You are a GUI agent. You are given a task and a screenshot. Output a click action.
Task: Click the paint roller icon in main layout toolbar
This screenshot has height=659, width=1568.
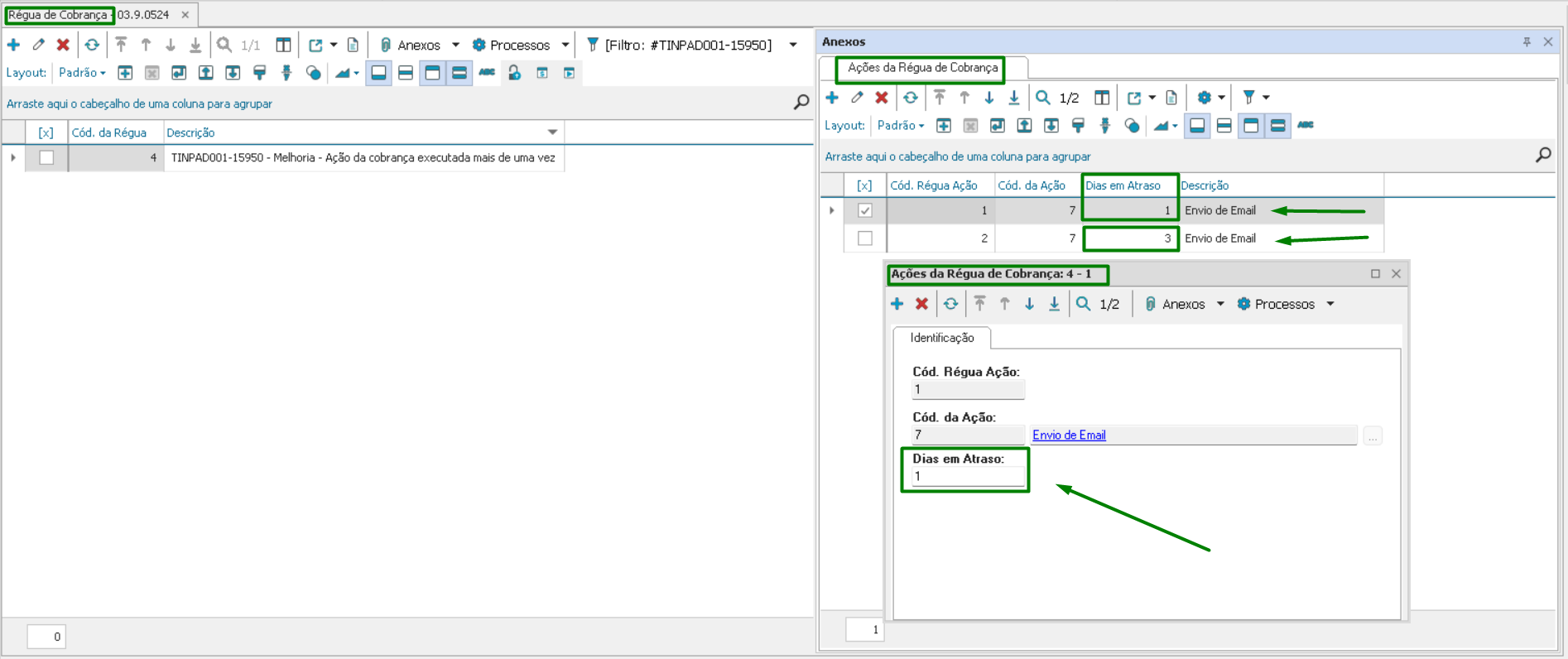[x=260, y=73]
